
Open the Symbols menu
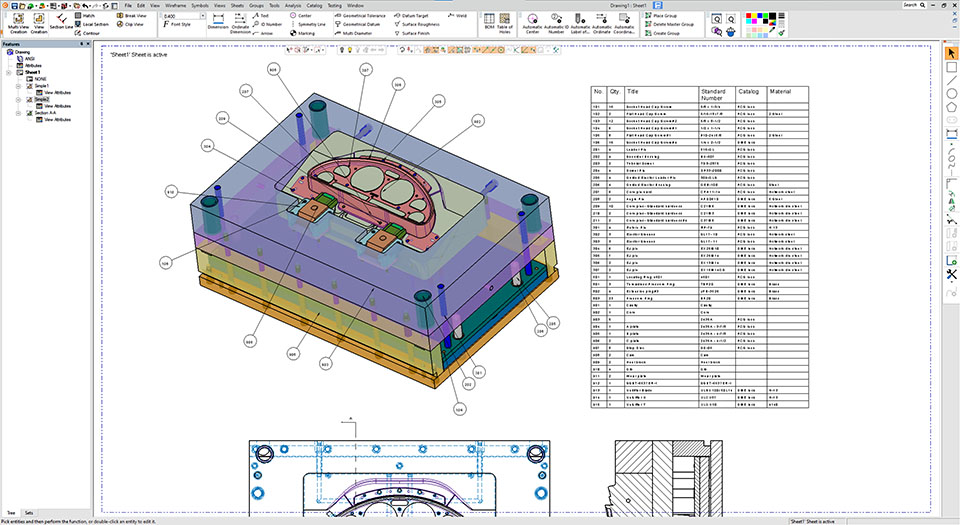(200, 6)
